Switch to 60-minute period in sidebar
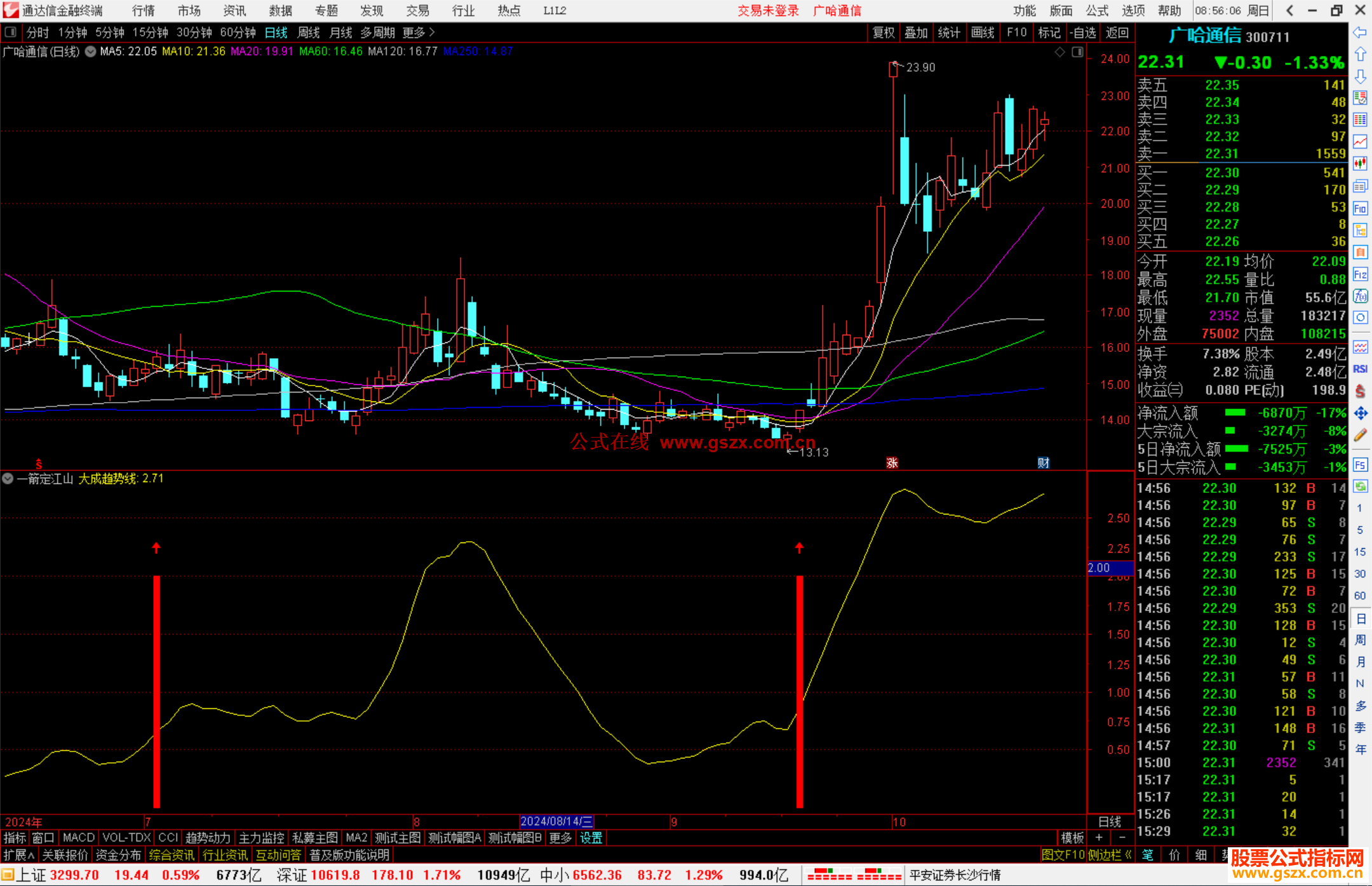The height and width of the screenshot is (886, 1372). coord(1359,596)
